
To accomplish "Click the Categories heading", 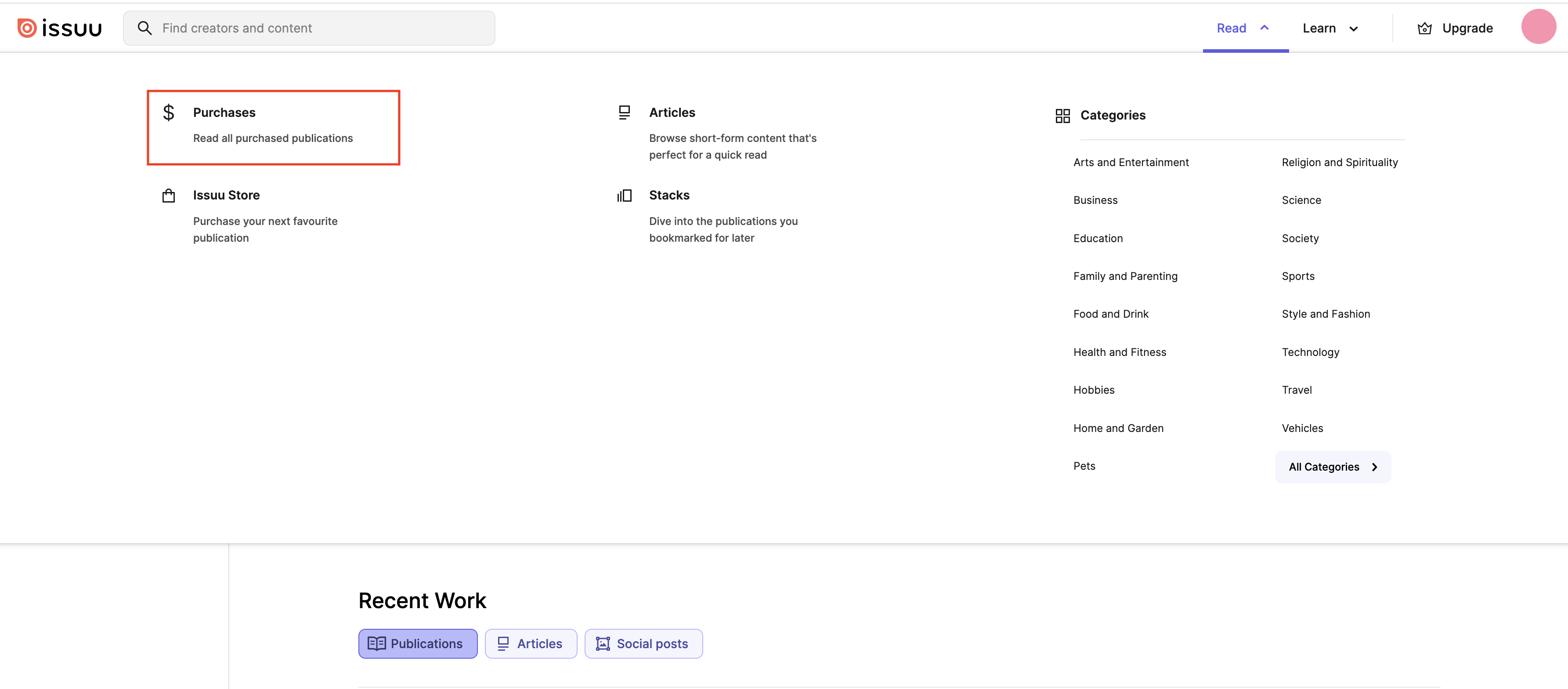I will [x=1113, y=115].
